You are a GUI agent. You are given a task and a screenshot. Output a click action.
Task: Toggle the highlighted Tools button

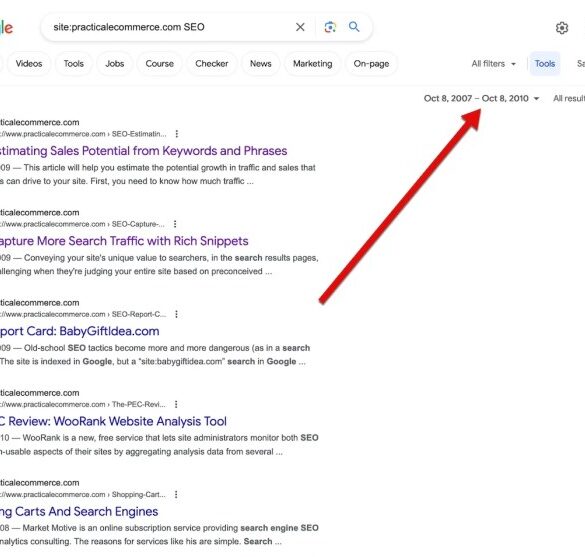[545, 64]
